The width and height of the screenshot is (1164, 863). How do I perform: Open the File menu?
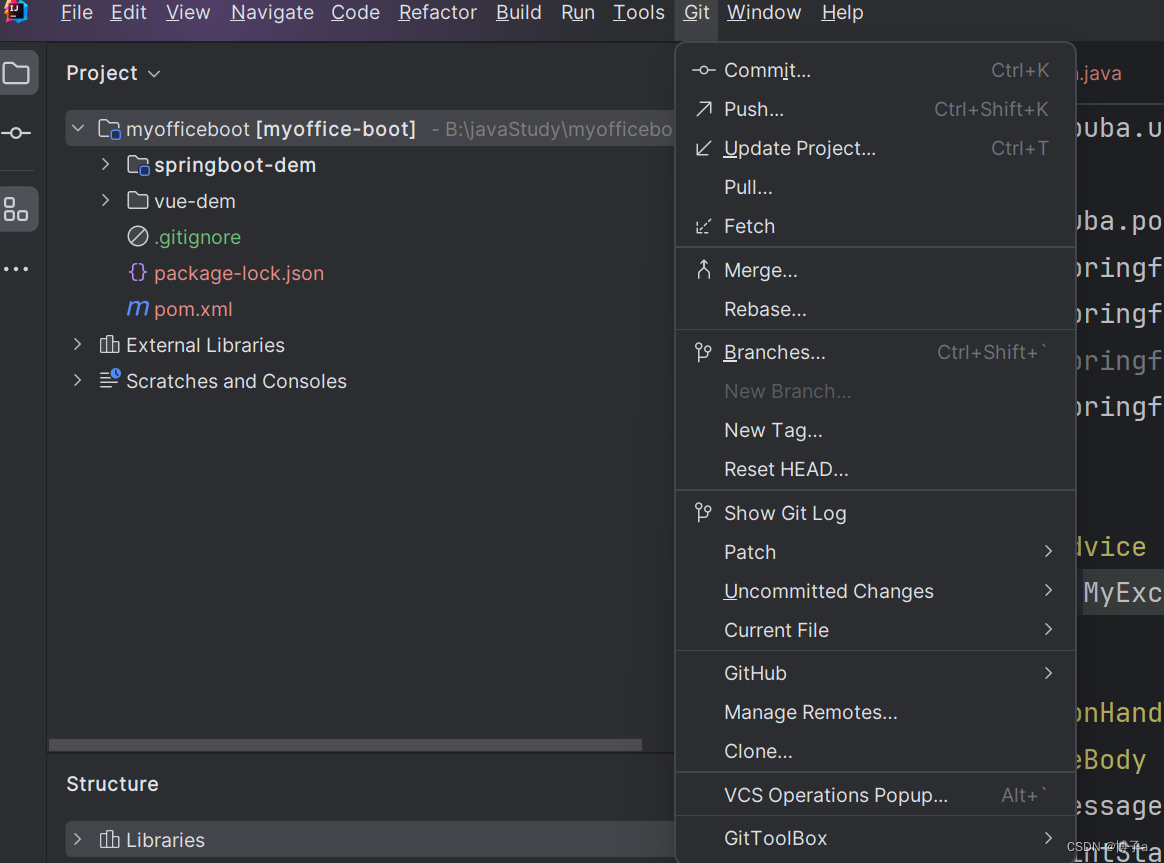76,13
